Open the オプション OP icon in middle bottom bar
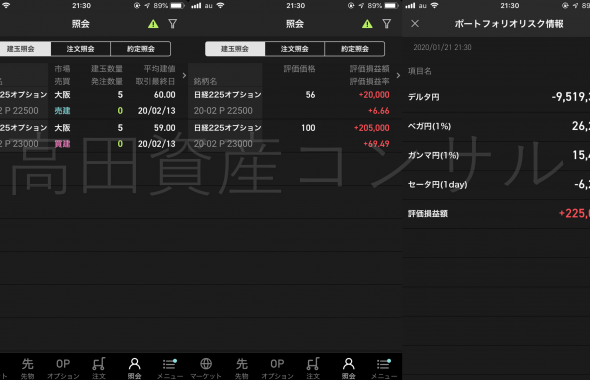Viewport: 590px width, 380px height. (277, 368)
